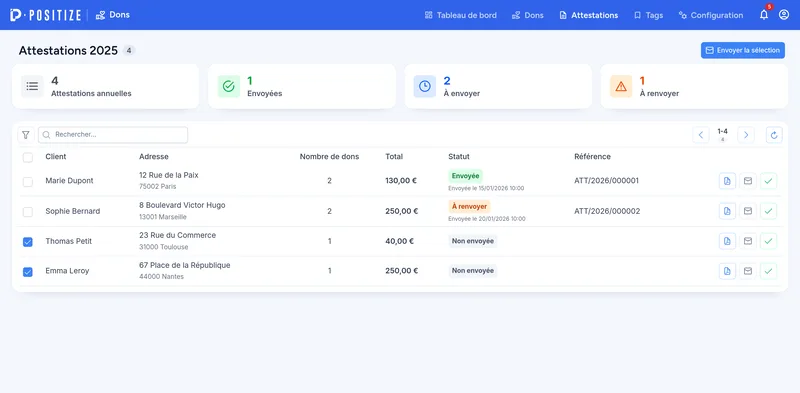Send attestation email to Thomas Petit

747,241
